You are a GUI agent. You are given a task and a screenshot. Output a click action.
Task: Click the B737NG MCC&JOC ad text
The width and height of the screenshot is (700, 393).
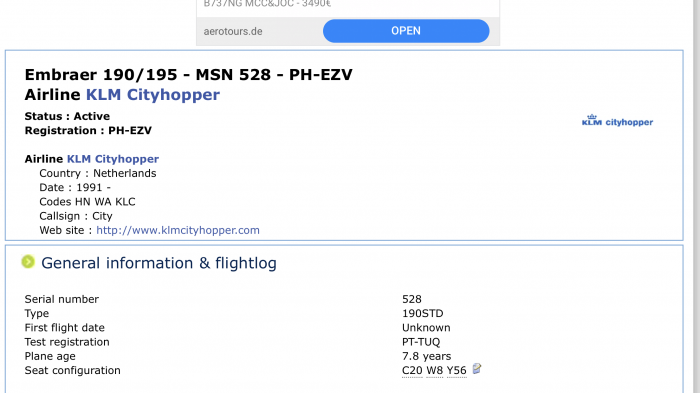click(x=267, y=4)
